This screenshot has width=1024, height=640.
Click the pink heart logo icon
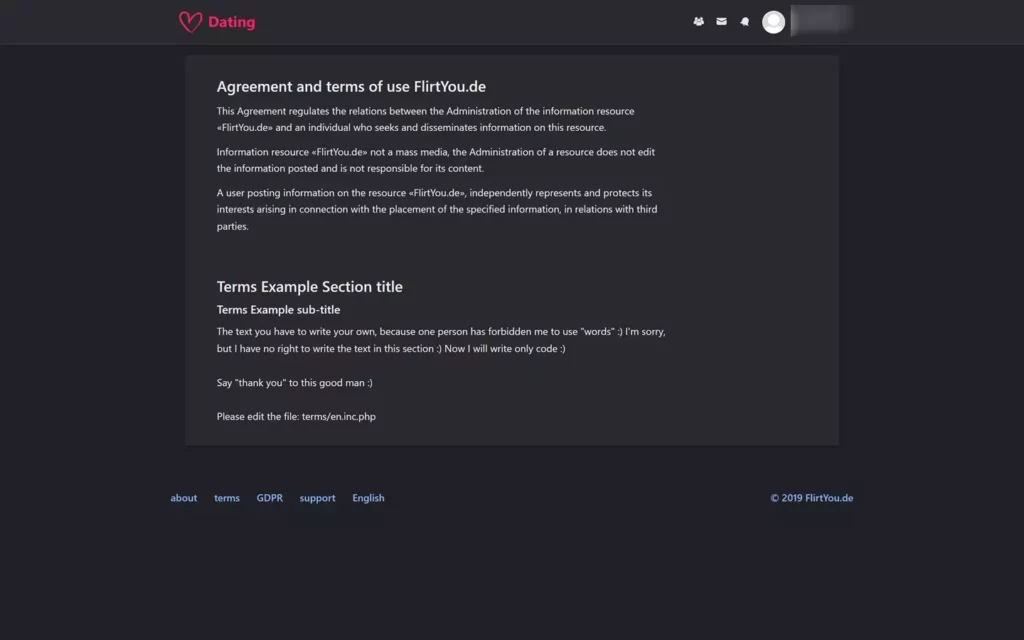click(x=190, y=22)
